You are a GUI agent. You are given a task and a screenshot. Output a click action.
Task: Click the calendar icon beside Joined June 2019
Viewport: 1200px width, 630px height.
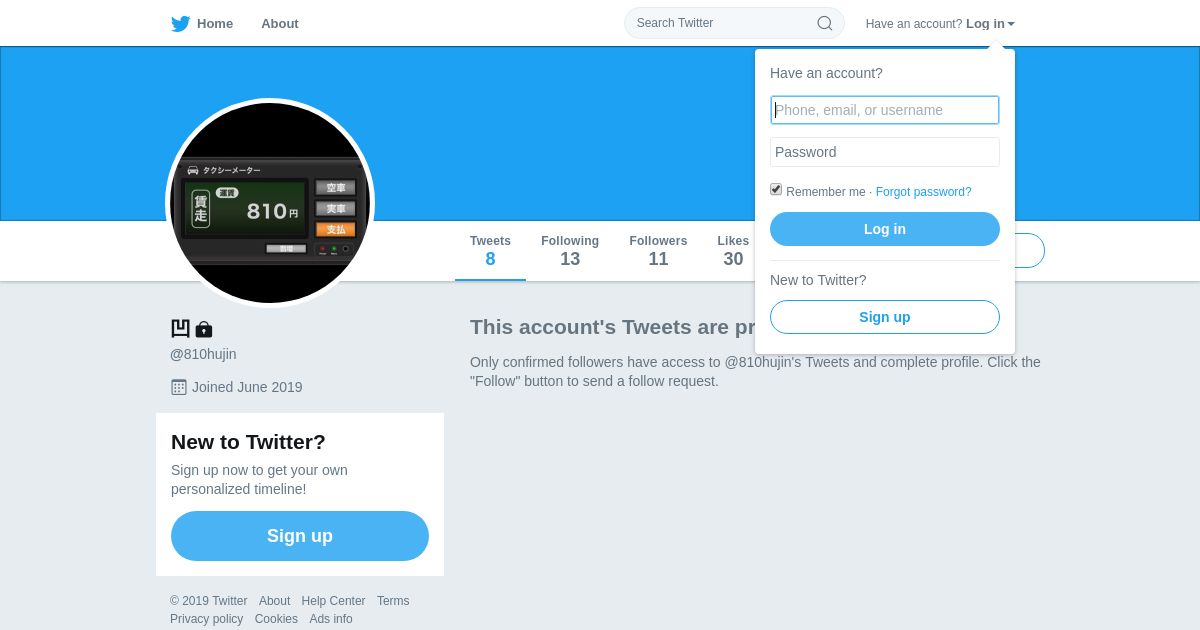tap(179, 387)
